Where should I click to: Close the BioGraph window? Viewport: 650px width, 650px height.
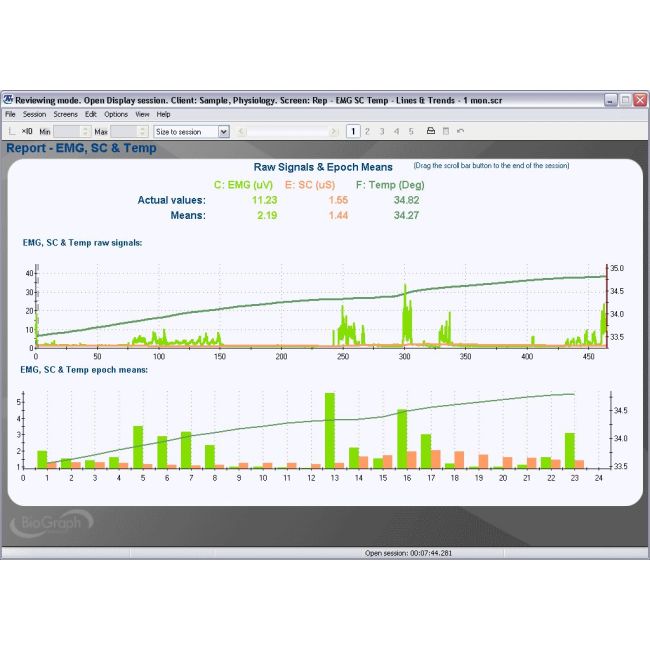pyautogui.click(x=640, y=100)
